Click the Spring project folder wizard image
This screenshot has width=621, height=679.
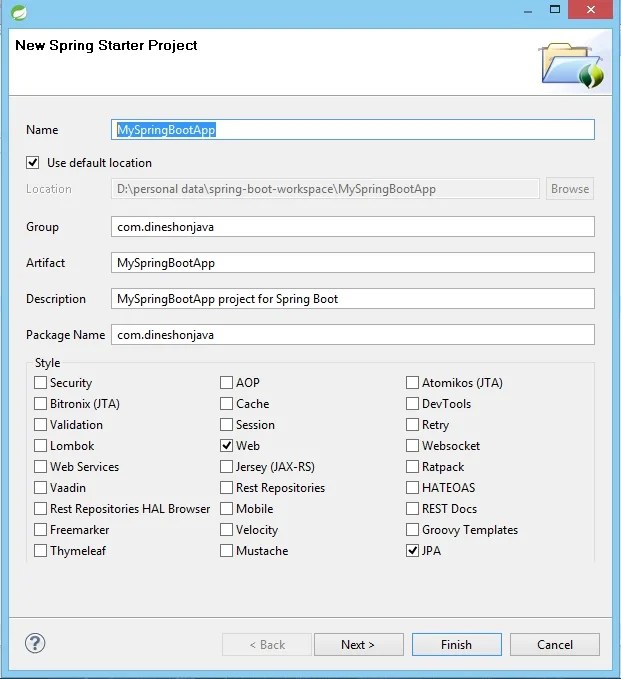point(572,65)
